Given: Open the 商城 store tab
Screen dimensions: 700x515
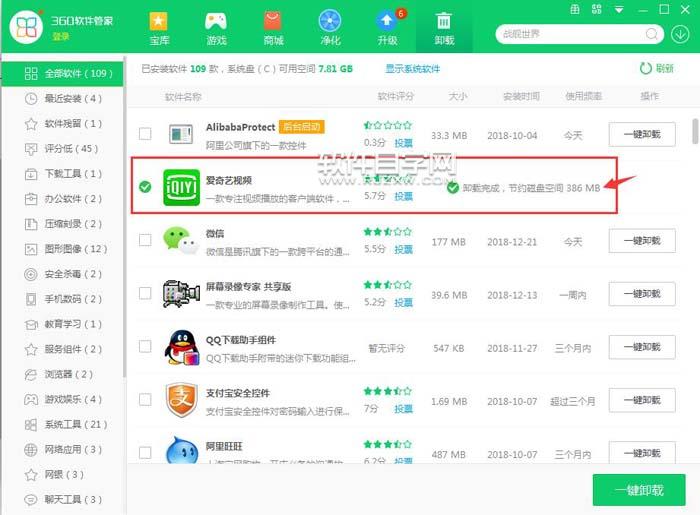Looking at the screenshot, I should pos(273,28).
